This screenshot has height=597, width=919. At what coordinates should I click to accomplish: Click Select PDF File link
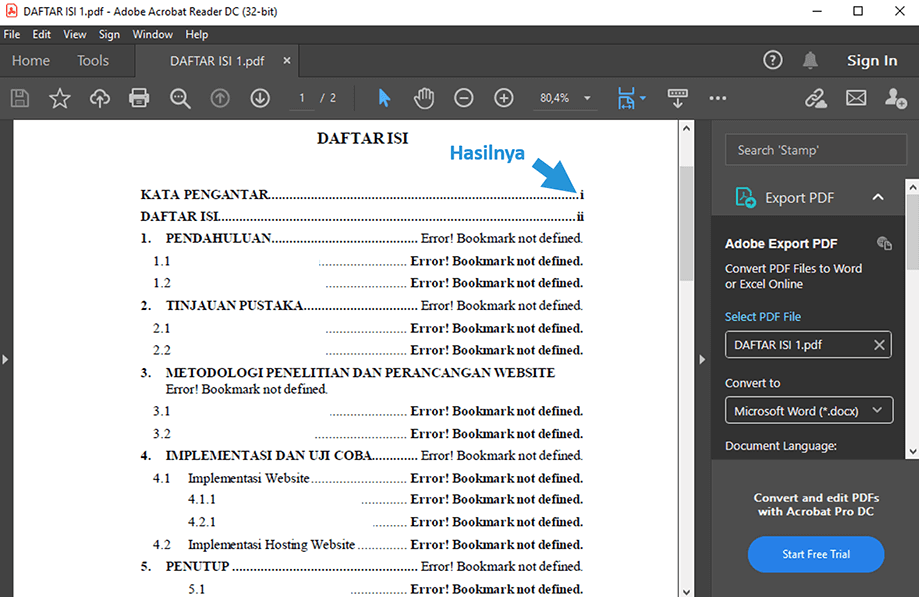[763, 316]
